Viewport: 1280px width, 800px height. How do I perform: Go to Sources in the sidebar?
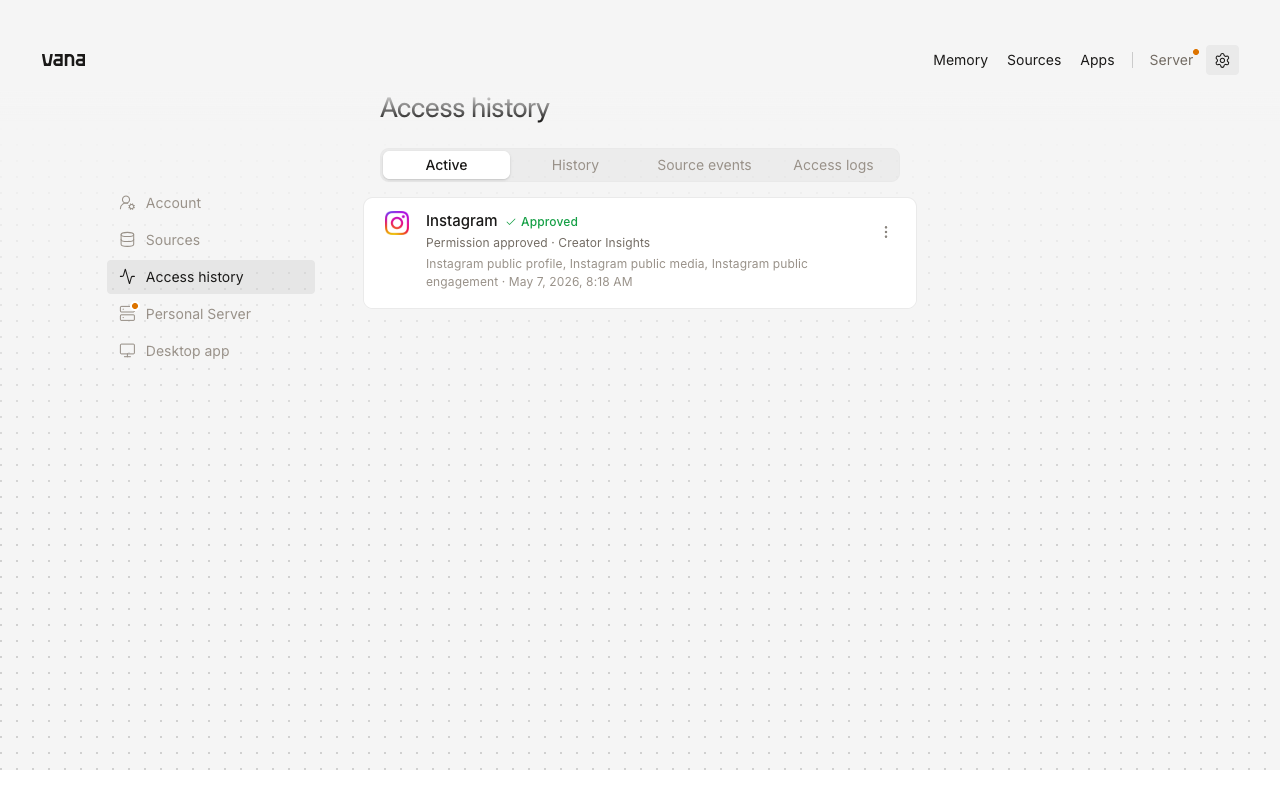pos(211,240)
